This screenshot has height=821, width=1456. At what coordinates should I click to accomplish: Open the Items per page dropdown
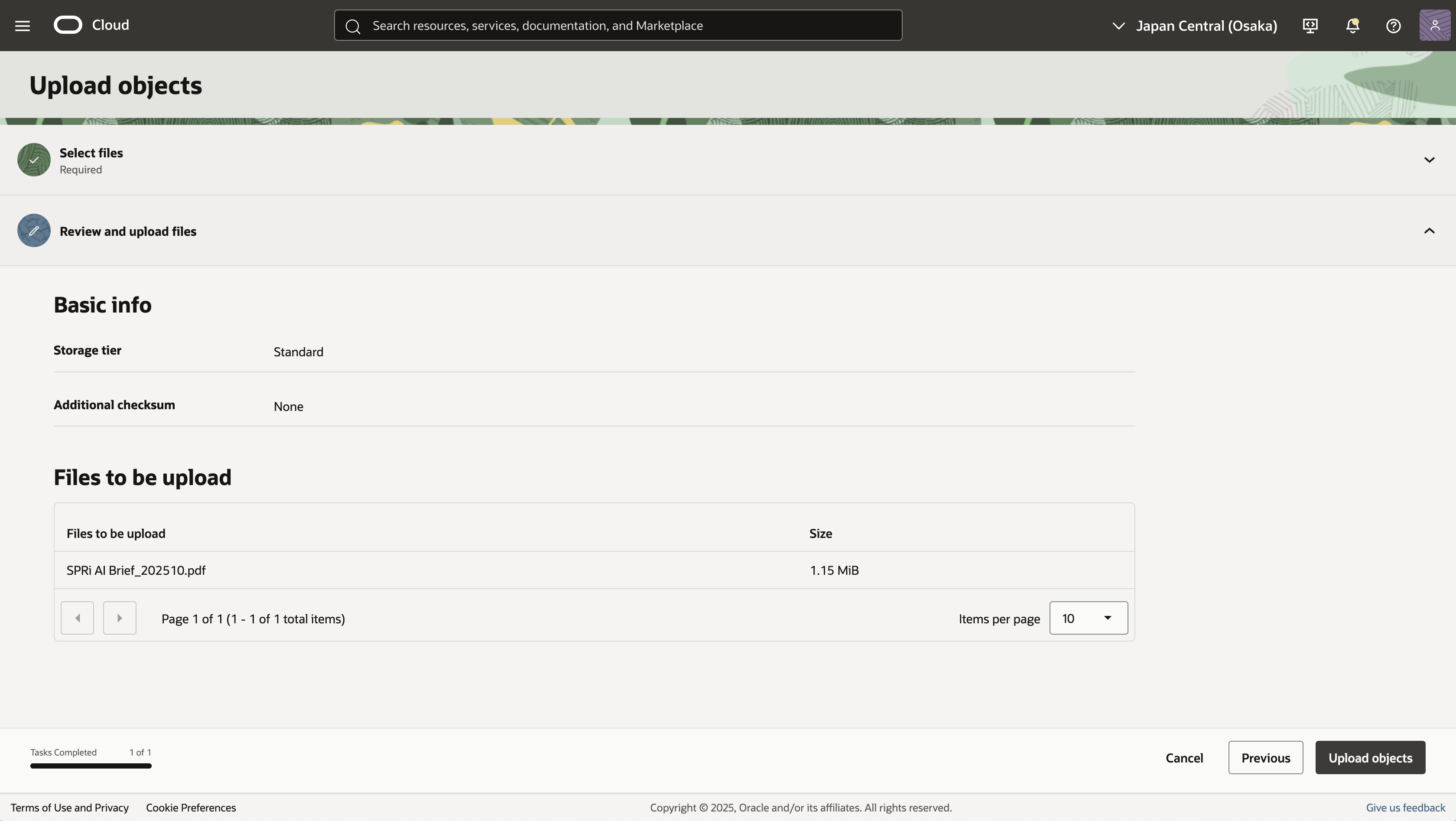pyautogui.click(x=1088, y=618)
